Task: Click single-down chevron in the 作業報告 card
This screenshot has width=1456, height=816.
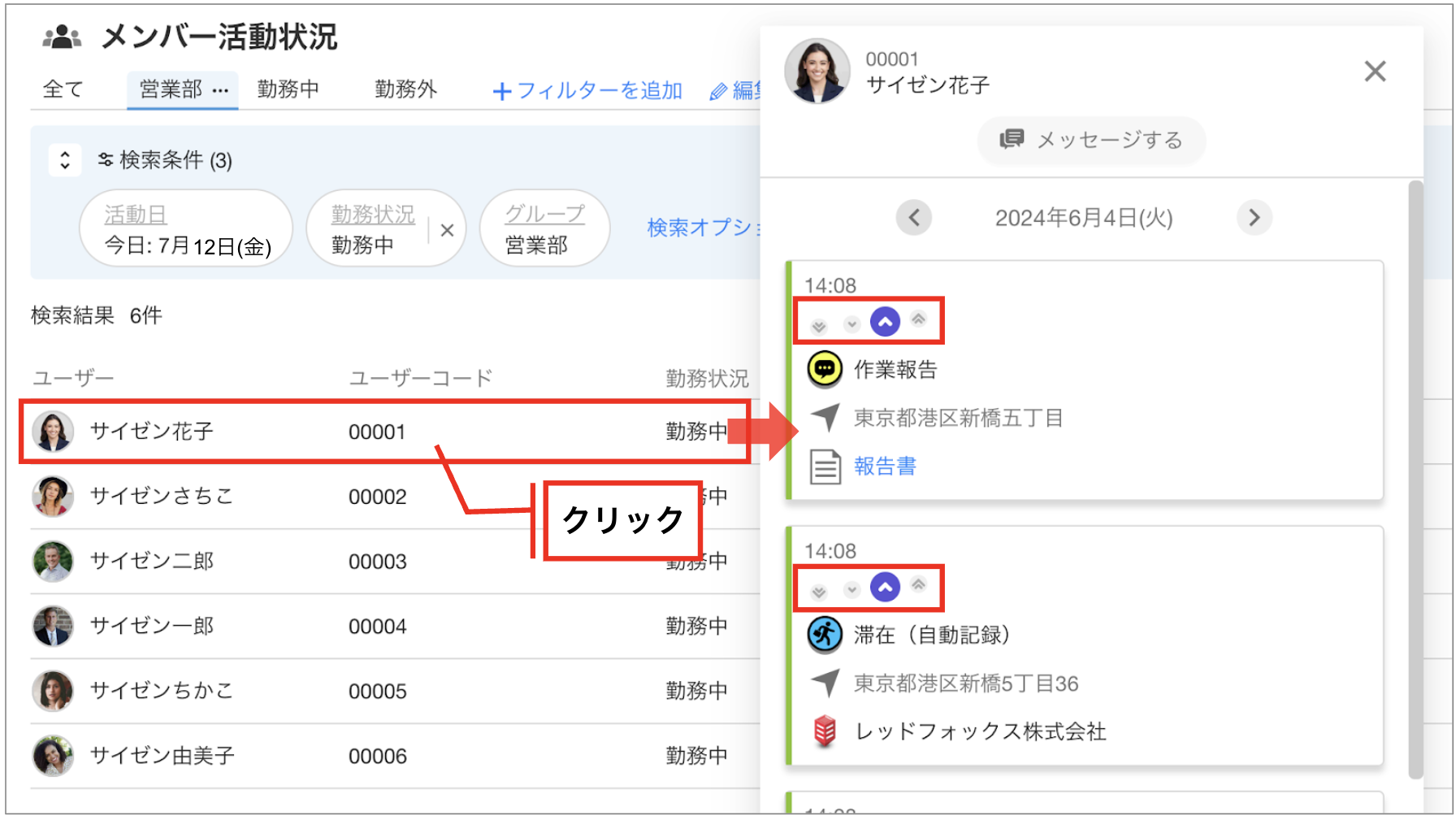Action: 851,323
